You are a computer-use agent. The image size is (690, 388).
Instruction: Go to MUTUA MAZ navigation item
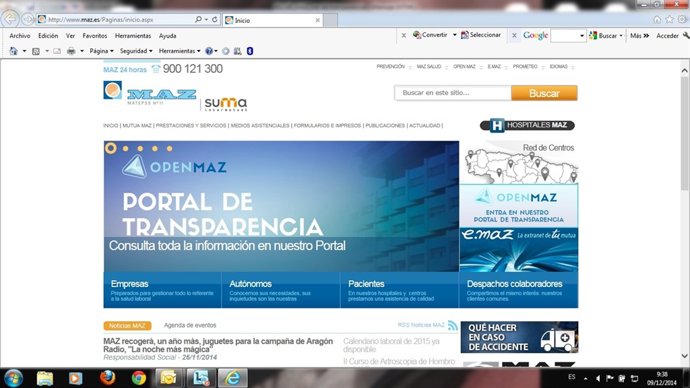click(137, 125)
